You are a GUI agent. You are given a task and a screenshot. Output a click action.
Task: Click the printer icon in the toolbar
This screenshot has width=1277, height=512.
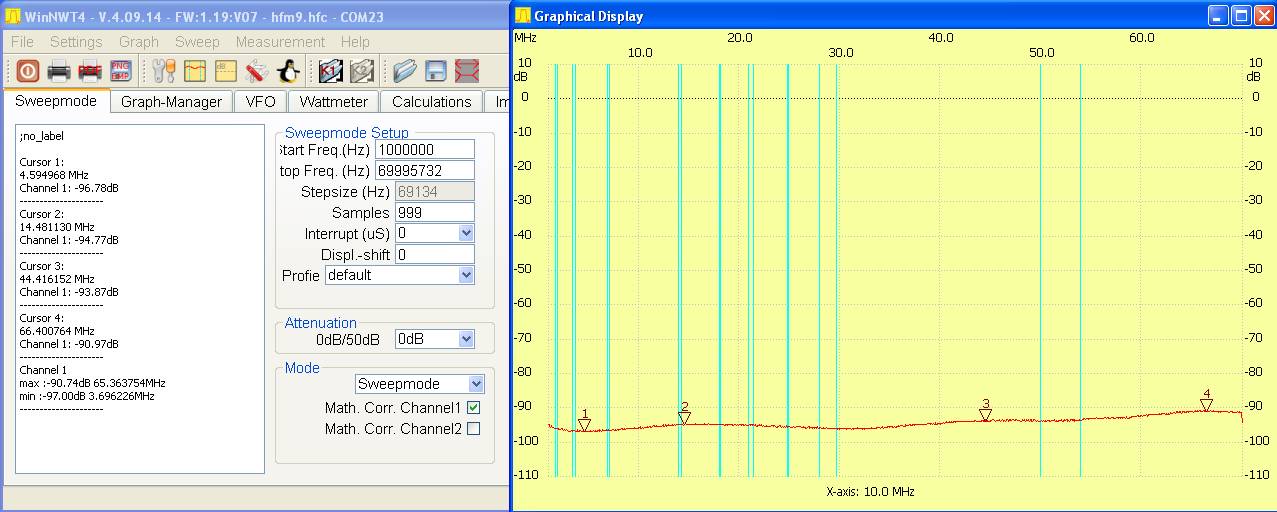click(59, 71)
